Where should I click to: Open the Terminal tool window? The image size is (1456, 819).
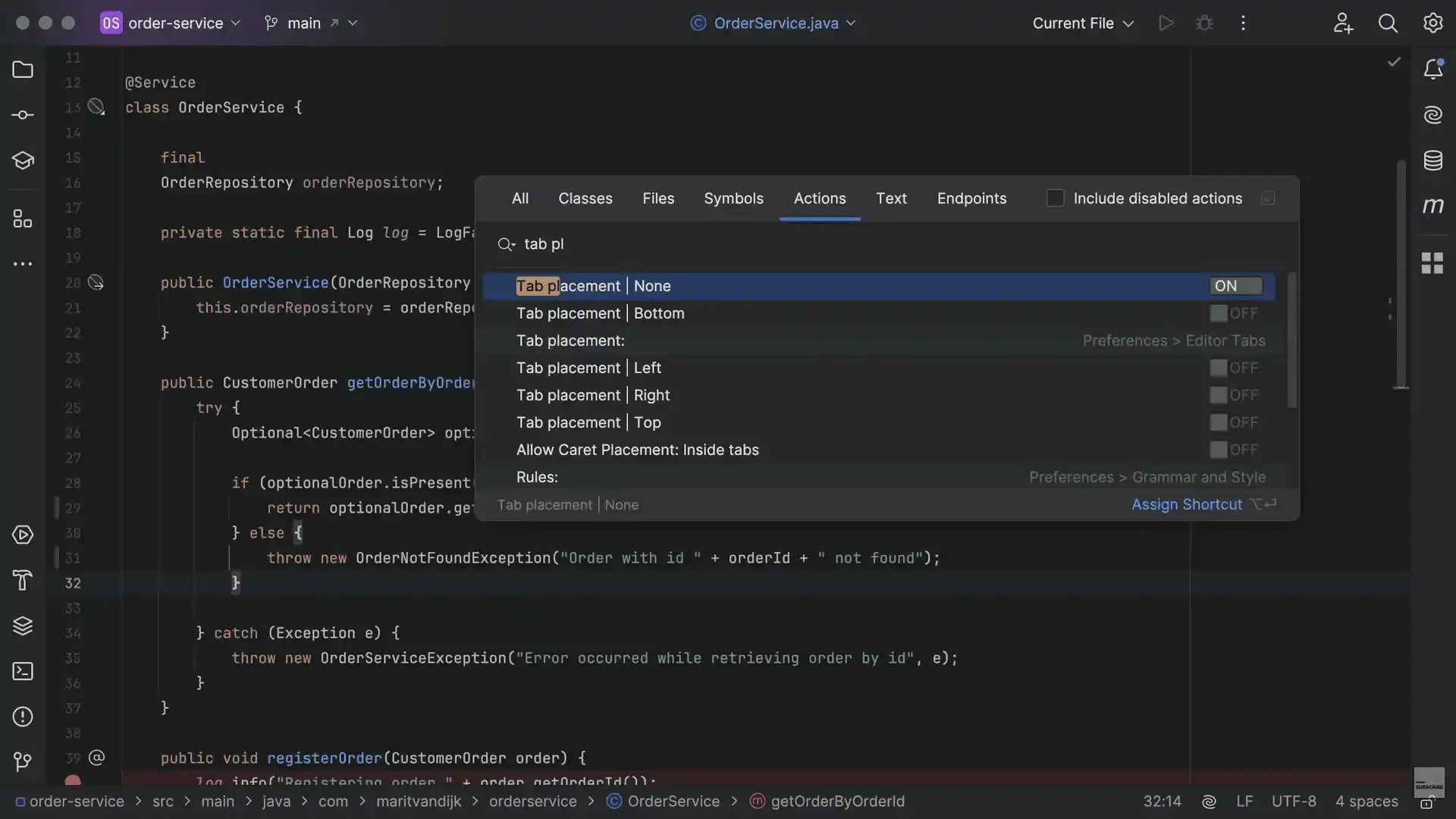(x=23, y=671)
